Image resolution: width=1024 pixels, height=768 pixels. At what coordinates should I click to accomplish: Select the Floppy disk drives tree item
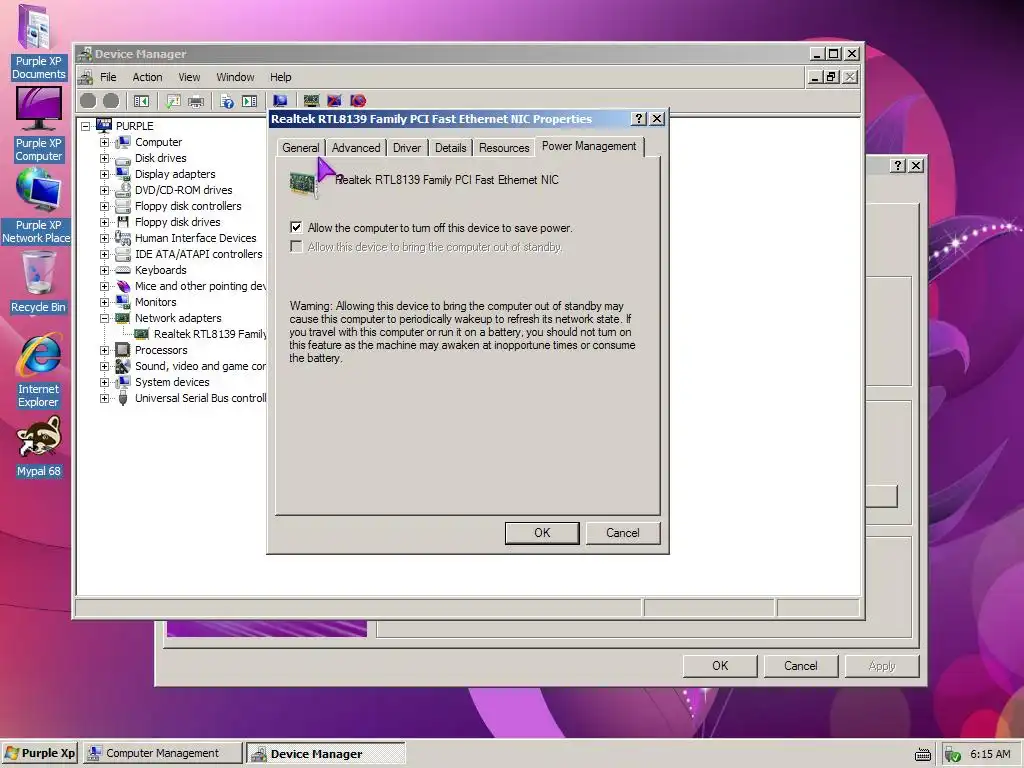[178, 222]
